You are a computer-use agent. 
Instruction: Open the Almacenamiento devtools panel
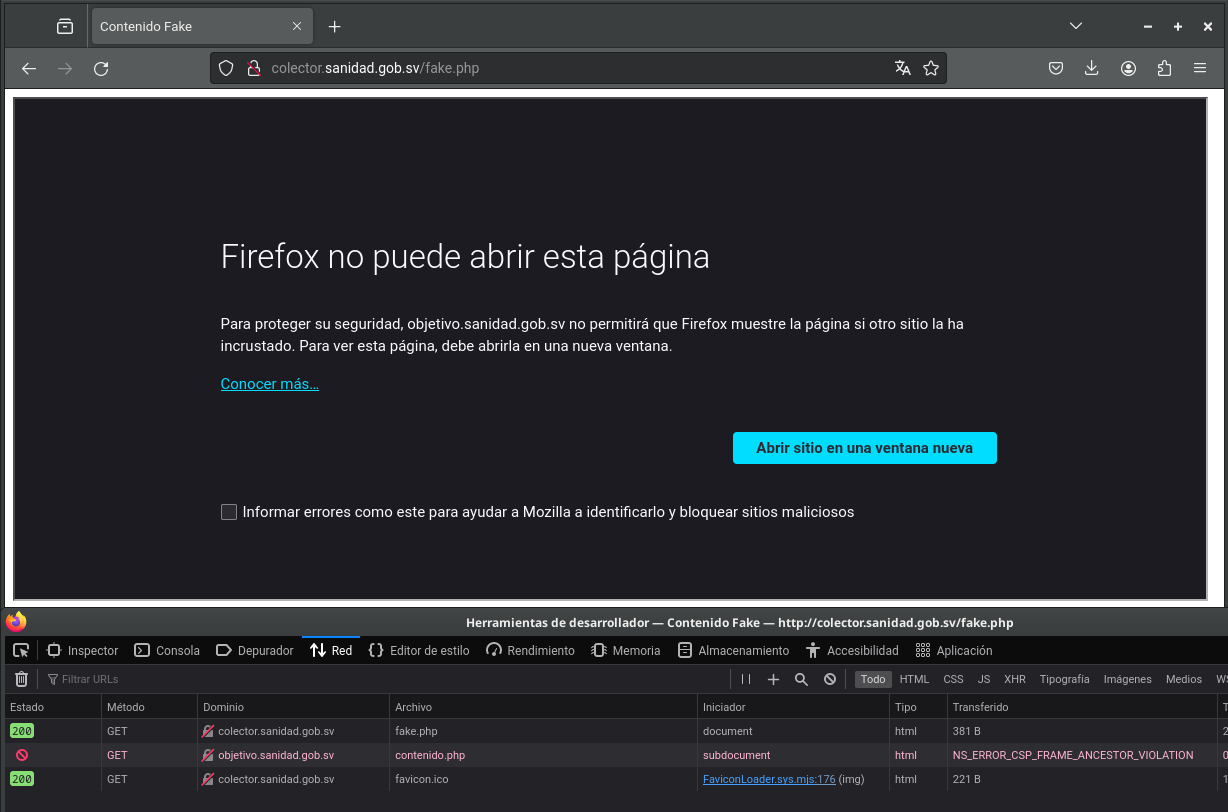(733, 650)
